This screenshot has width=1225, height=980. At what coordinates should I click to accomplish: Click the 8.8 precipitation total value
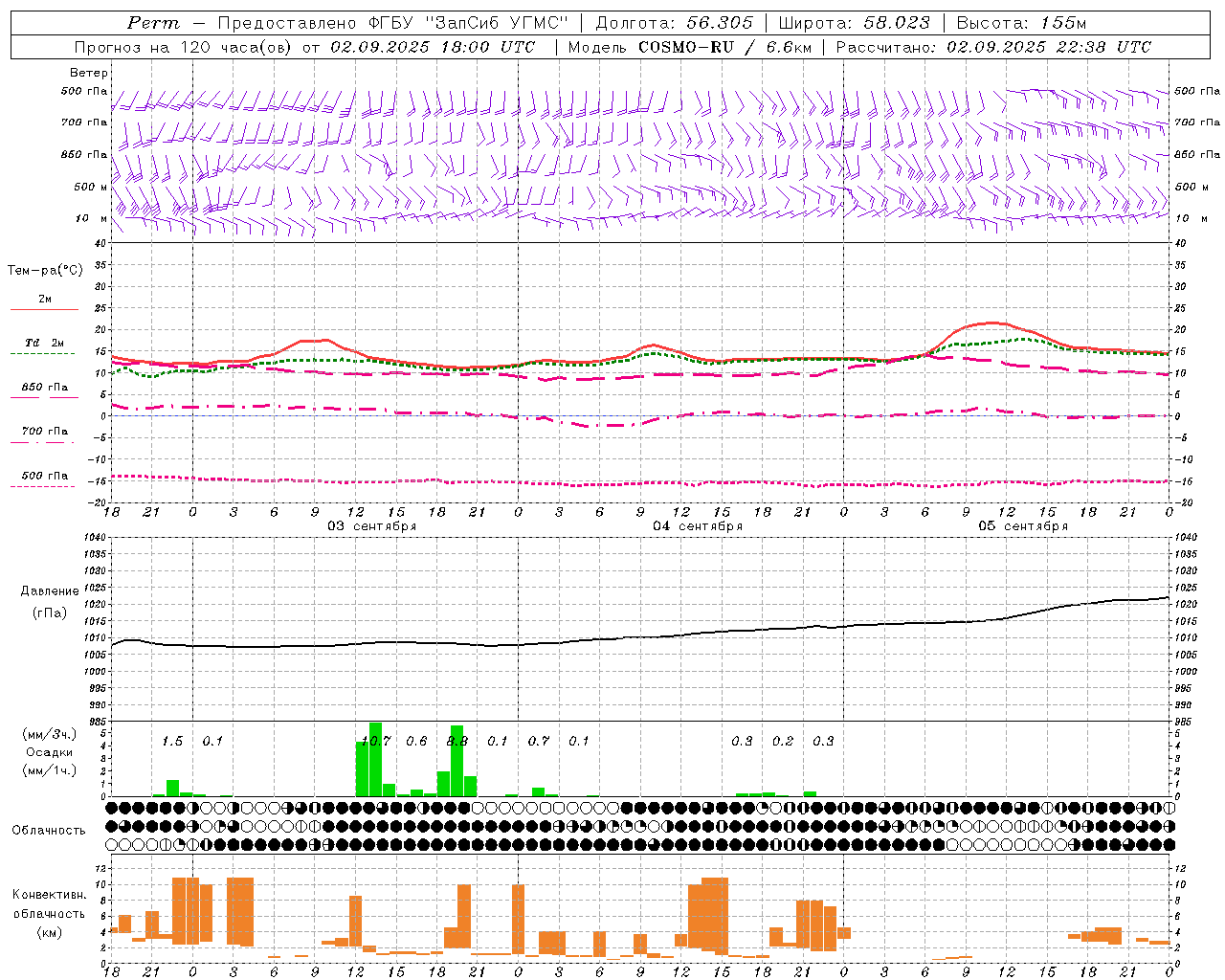tap(457, 741)
